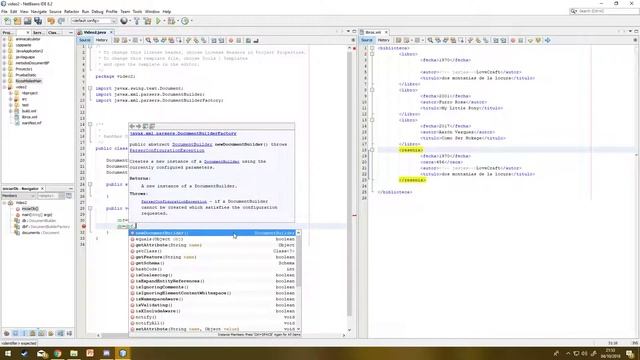This screenshot has height=360, width=640.
Task: Select dbf : DocumentBuilderFactory in Navigator
Action: 46,227
